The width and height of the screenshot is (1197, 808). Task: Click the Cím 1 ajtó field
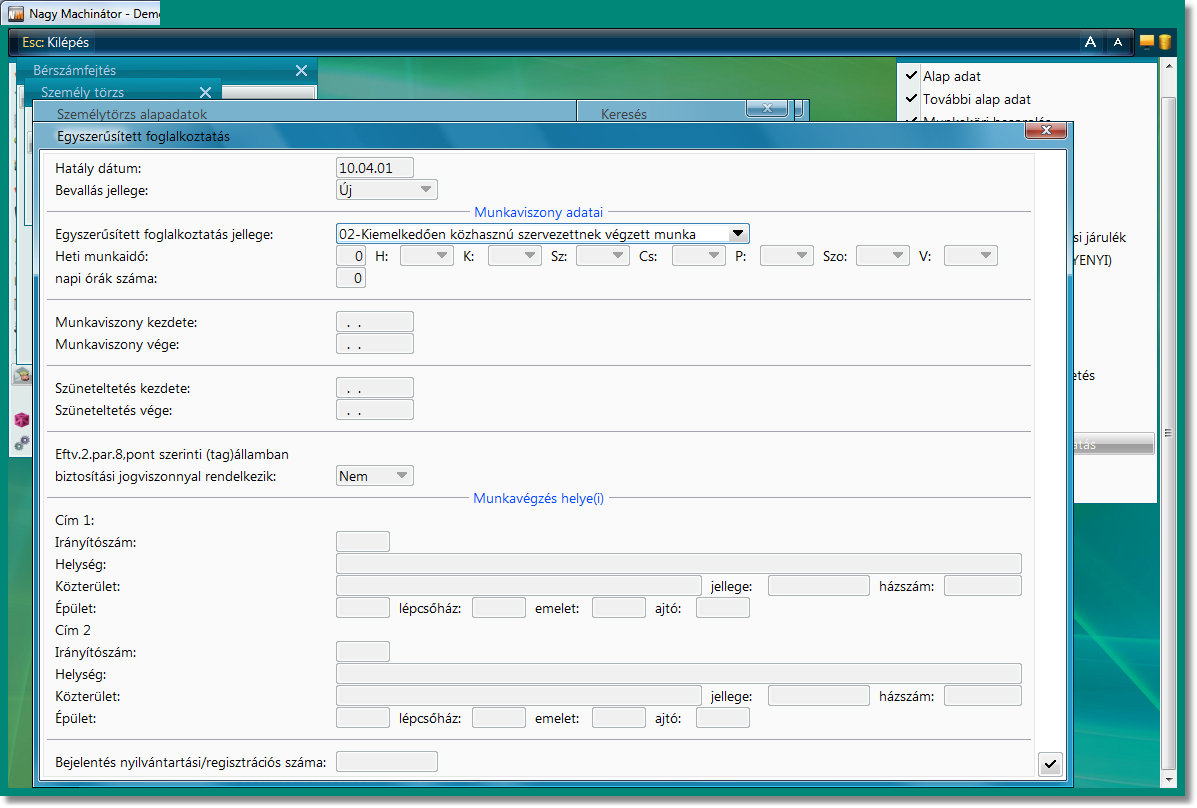click(x=723, y=608)
